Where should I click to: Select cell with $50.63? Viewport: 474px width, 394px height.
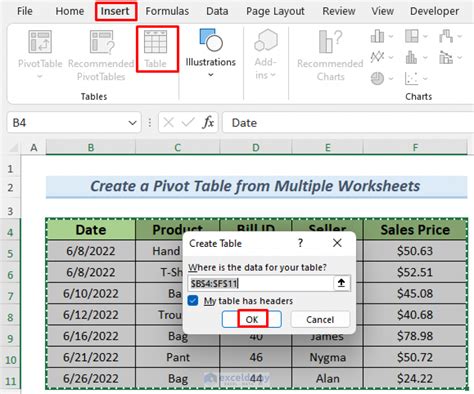tap(415, 251)
